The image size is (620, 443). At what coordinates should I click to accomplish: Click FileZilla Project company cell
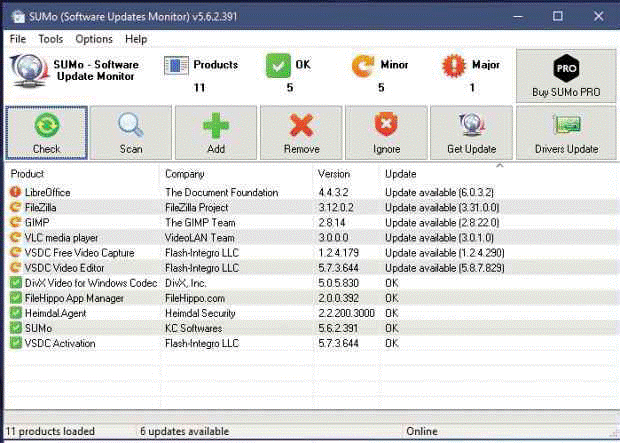[197, 208]
